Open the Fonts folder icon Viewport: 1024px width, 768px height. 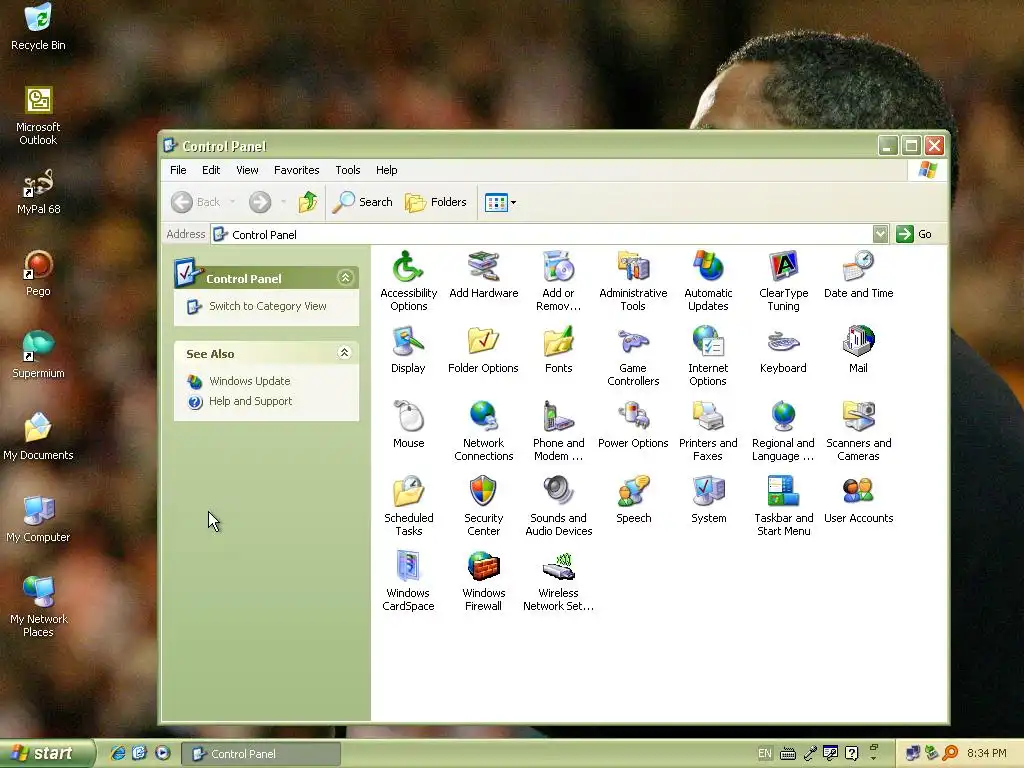coord(558,350)
